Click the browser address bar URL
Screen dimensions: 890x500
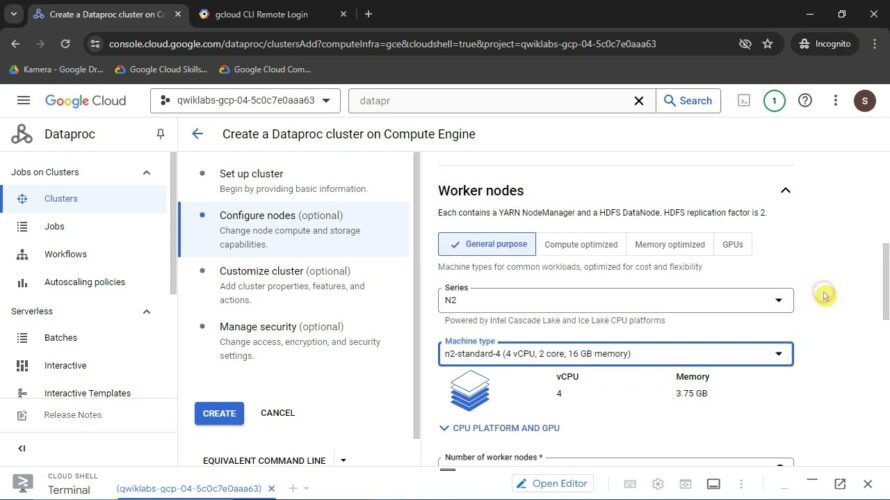click(x=383, y=44)
